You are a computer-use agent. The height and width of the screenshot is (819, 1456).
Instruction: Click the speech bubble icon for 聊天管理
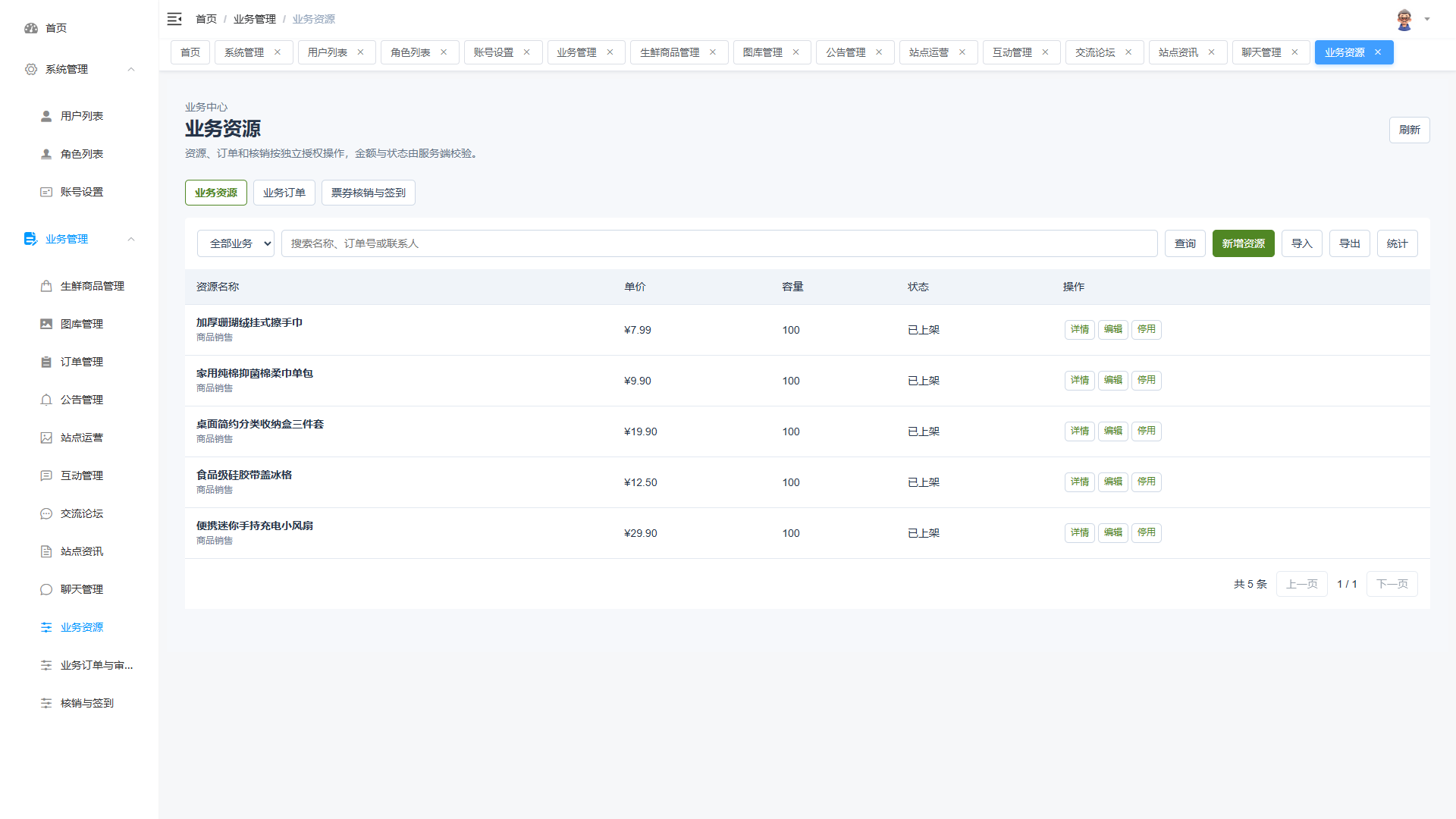pos(46,589)
